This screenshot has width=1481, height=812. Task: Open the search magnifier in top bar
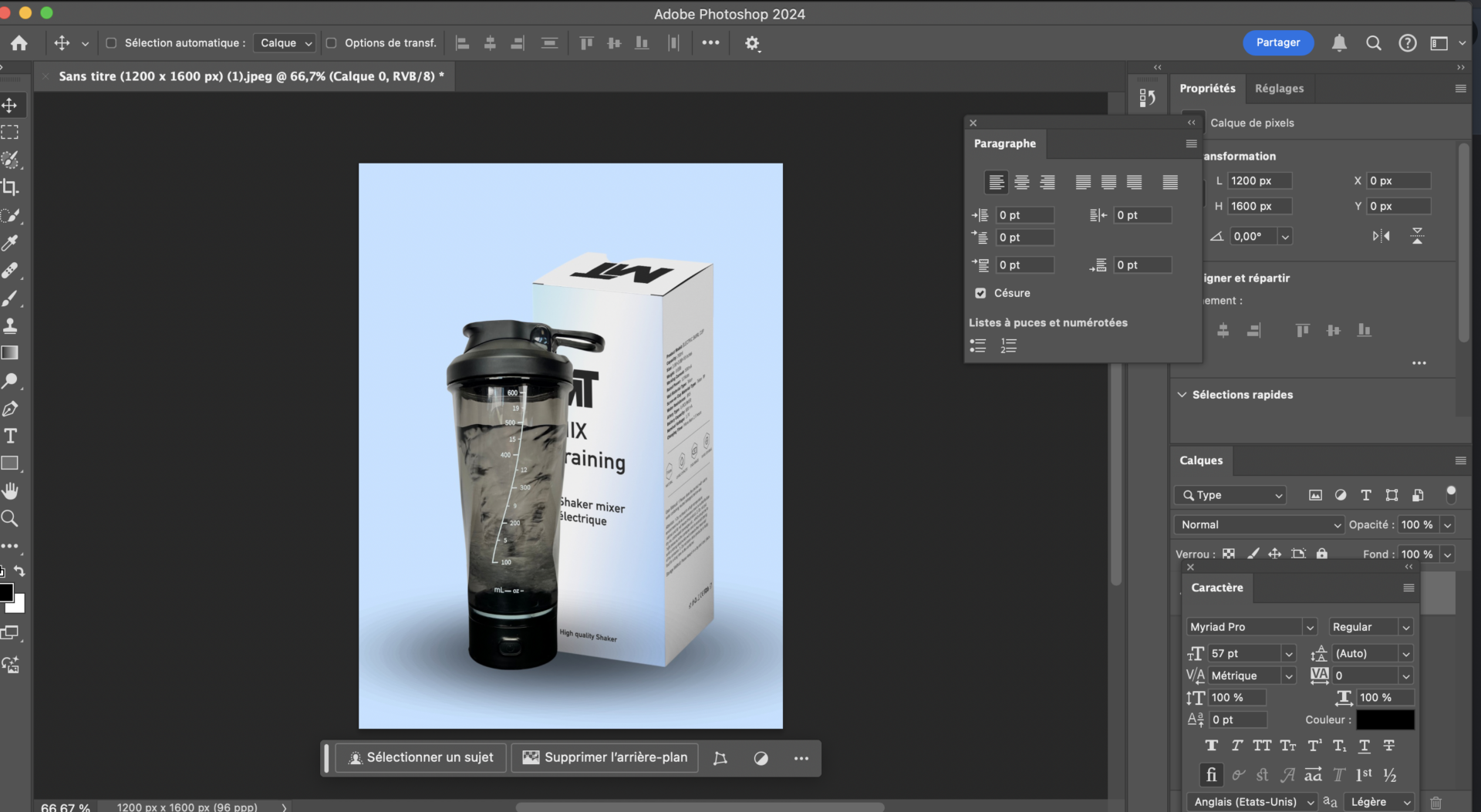(1374, 43)
